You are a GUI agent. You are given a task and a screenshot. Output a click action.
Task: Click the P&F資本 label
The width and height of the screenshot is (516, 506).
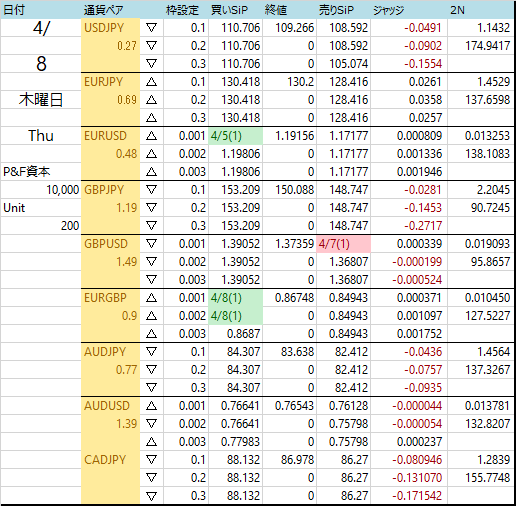pyautogui.click(x=27, y=172)
